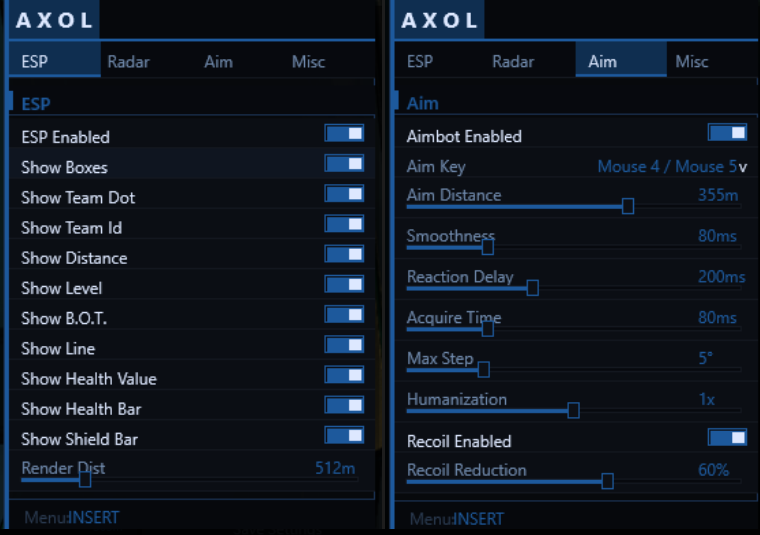Viewport: 760px width, 535px height.
Task: Toggle the Recoil Enabled switch
Action: (727, 438)
